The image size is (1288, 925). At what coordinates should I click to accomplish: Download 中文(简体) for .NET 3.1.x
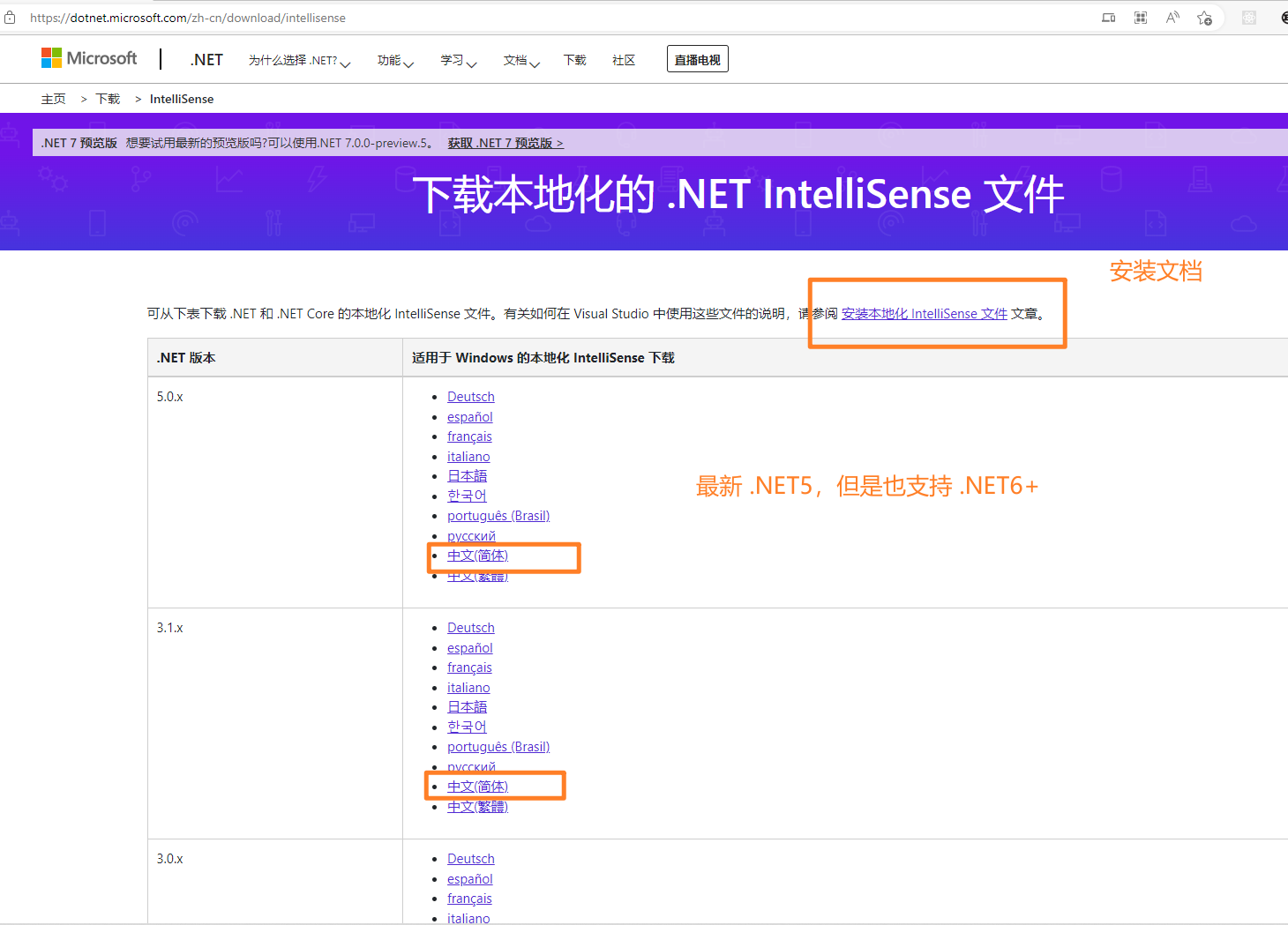(x=477, y=787)
